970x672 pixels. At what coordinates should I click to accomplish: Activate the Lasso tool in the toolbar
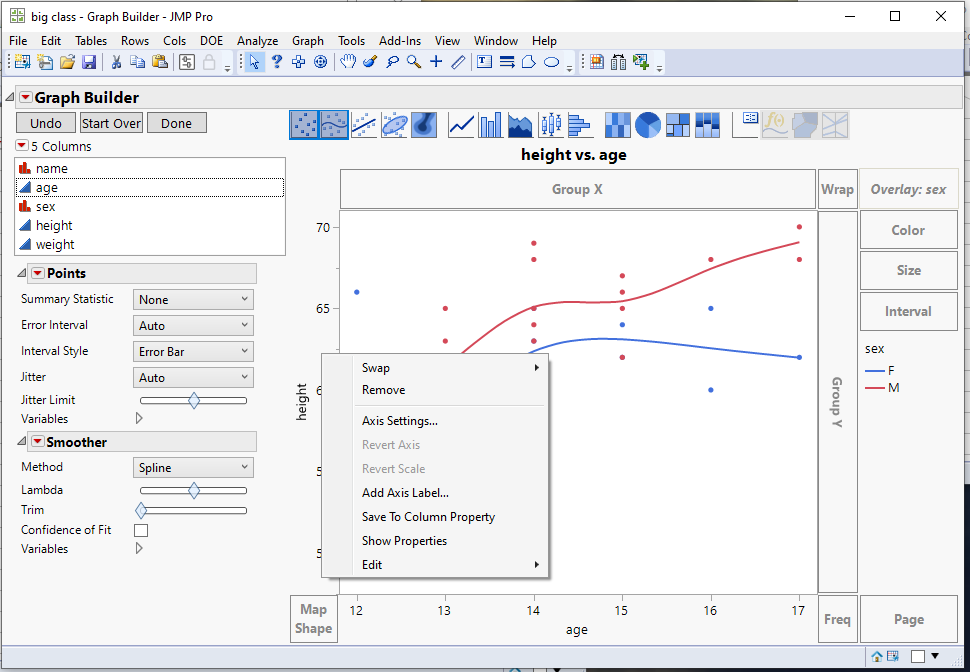[393, 61]
